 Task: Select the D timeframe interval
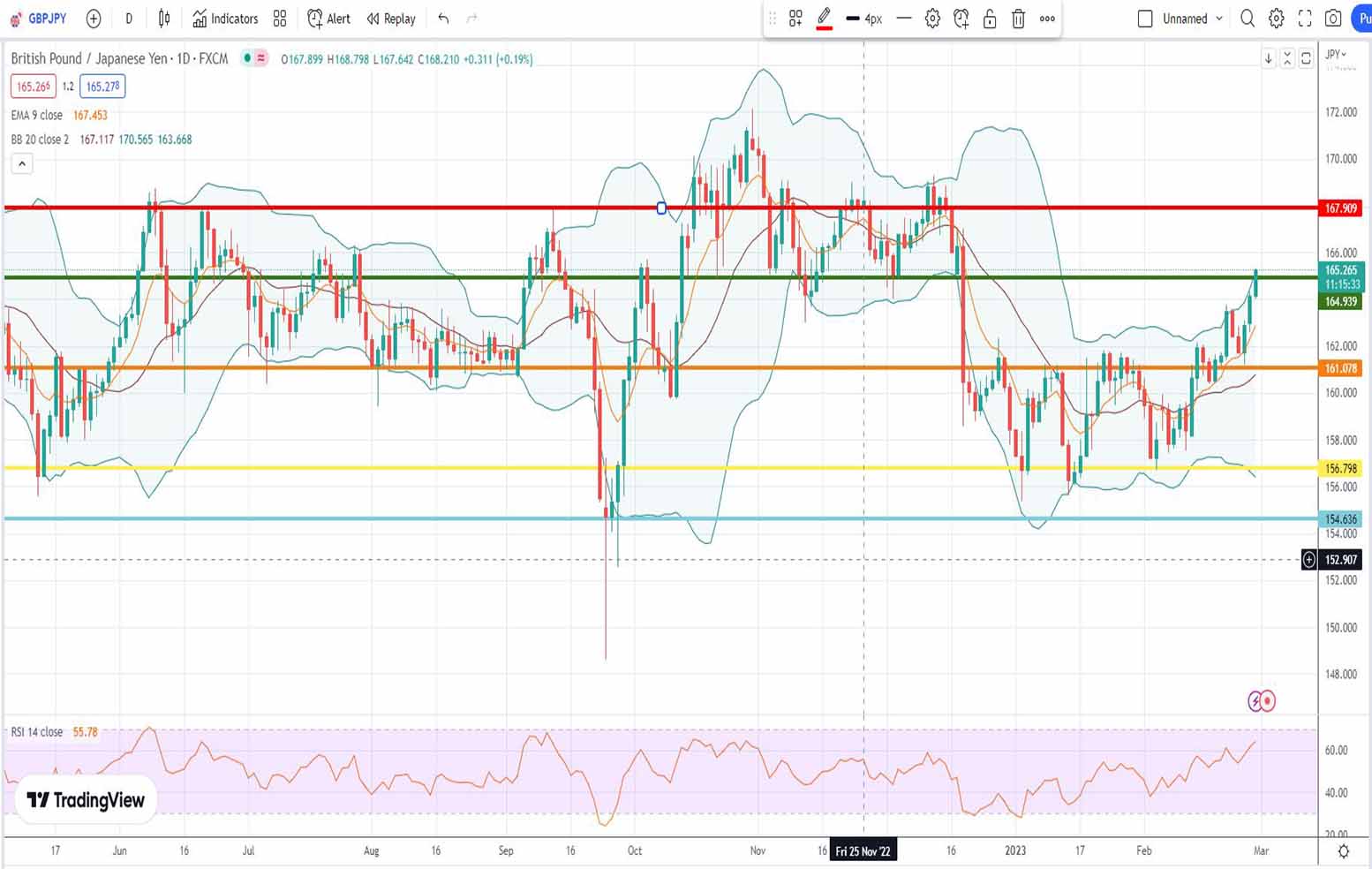pos(129,19)
